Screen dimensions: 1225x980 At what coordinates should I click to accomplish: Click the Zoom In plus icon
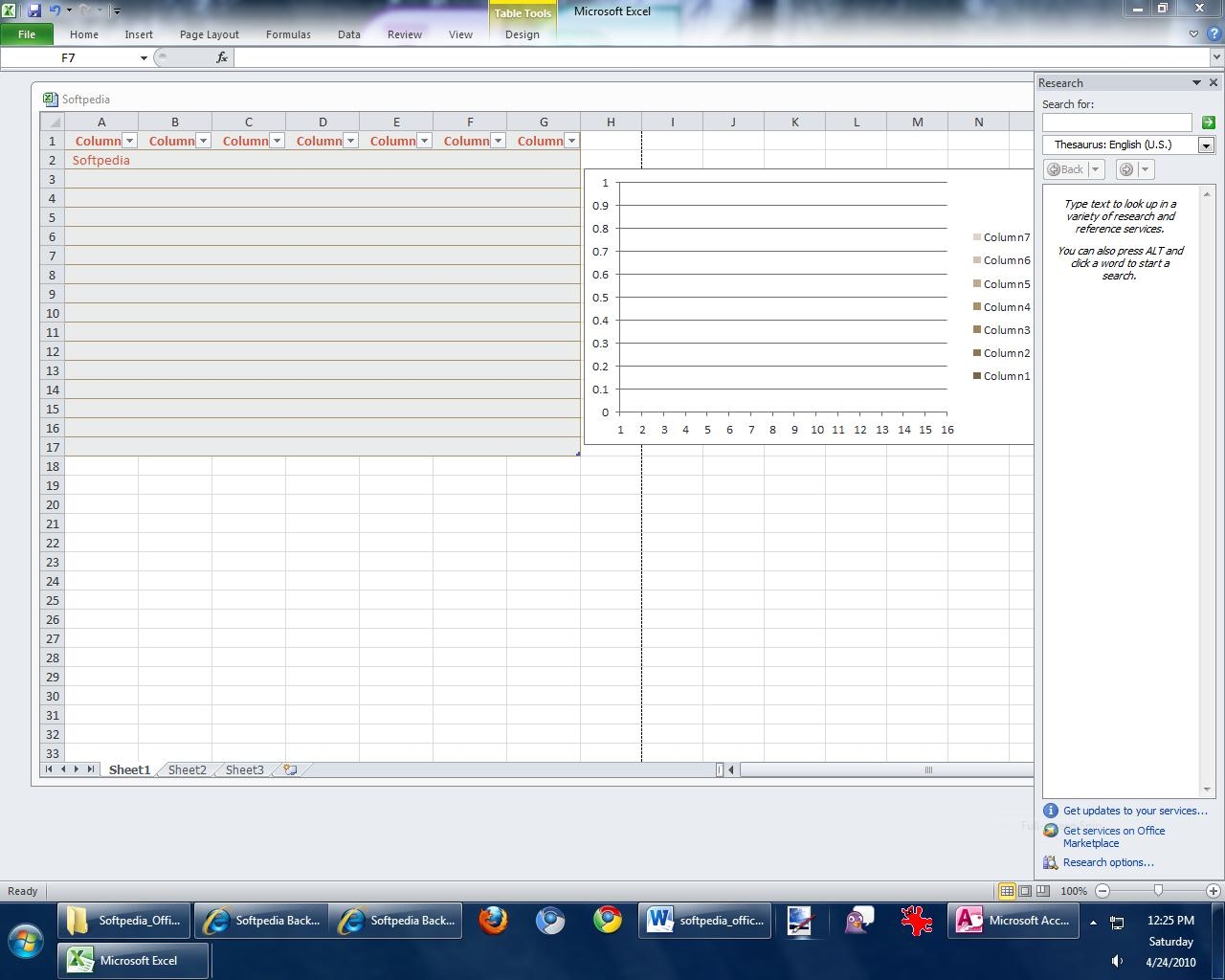click(1213, 891)
